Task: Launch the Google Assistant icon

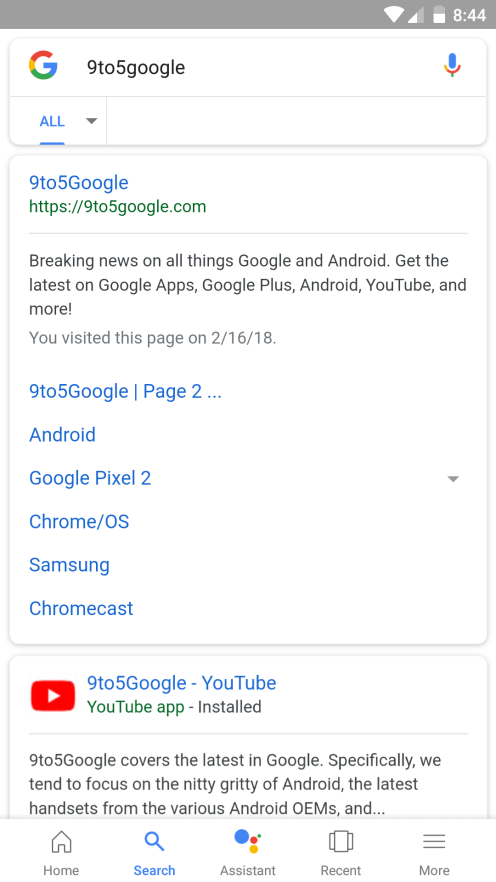Action: [248, 842]
